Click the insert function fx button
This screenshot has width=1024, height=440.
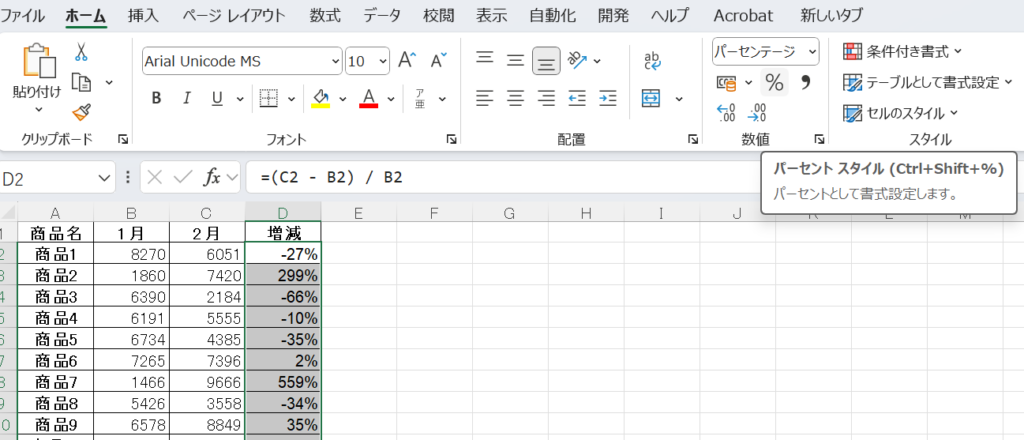(x=212, y=178)
